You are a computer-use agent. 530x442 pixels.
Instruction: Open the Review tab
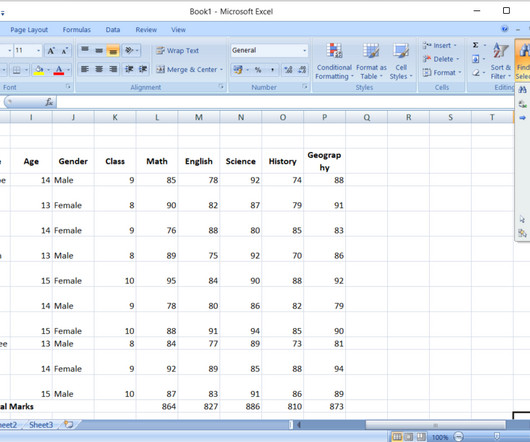point(146,30)
